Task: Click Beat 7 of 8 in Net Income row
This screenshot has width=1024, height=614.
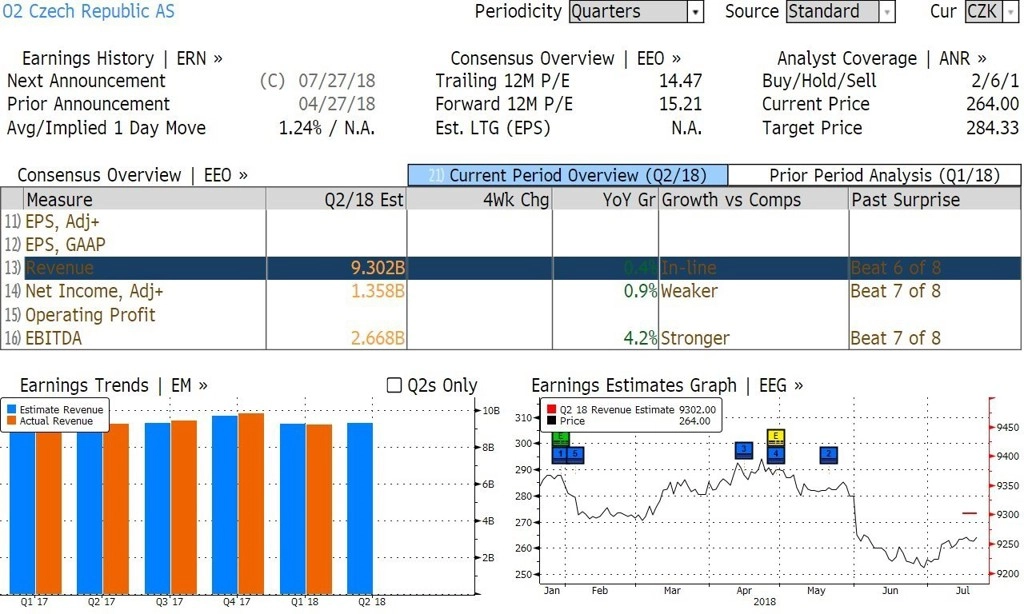Action: pos(895,291)
